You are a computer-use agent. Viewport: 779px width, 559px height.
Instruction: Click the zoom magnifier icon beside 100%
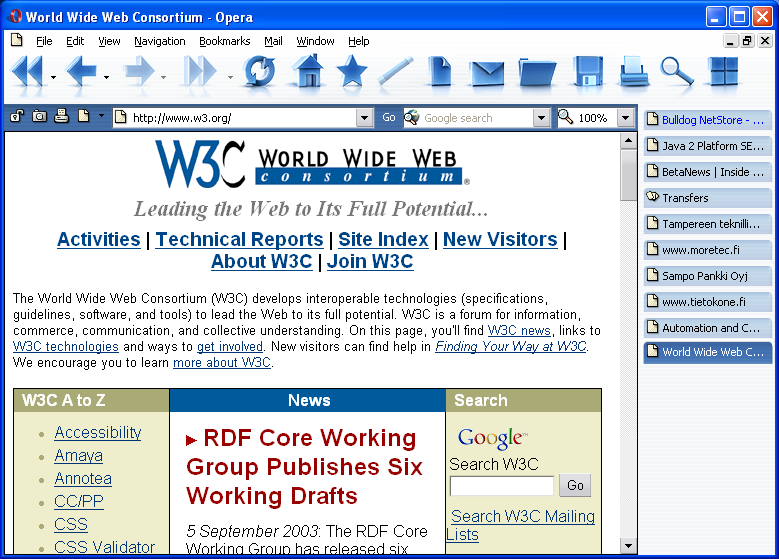click(x=565, y=117)
